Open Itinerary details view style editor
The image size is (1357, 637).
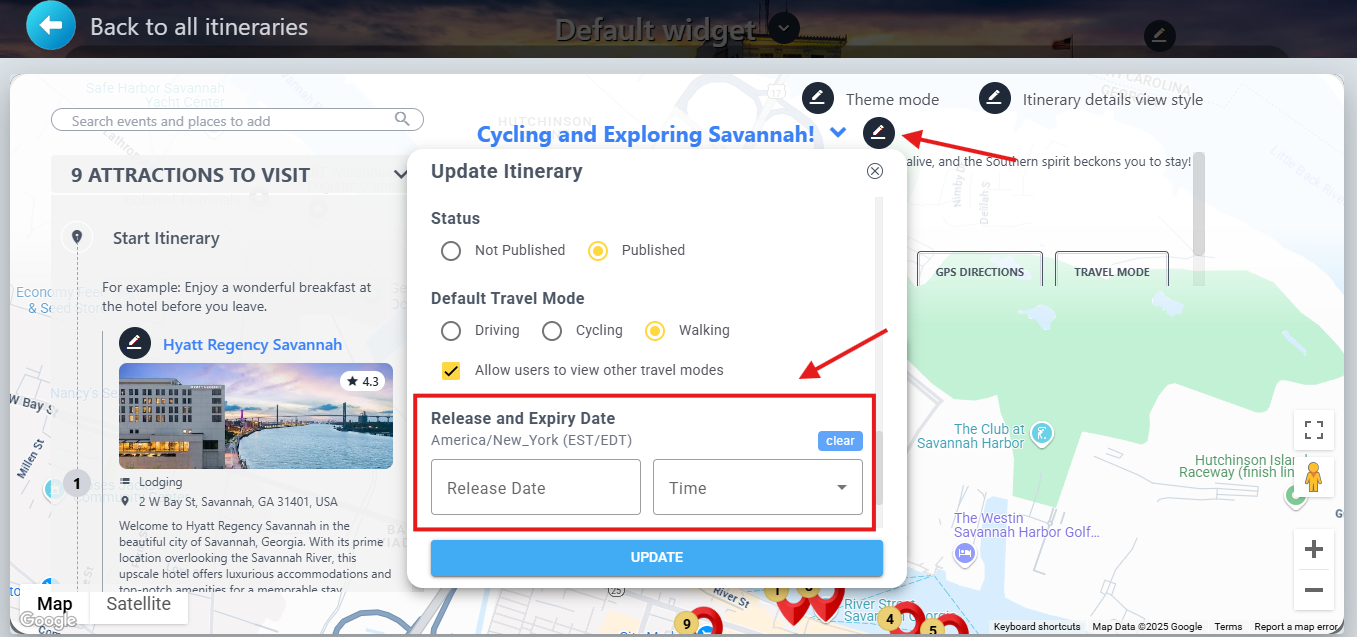pyautogui.click(x=995, y=98)
